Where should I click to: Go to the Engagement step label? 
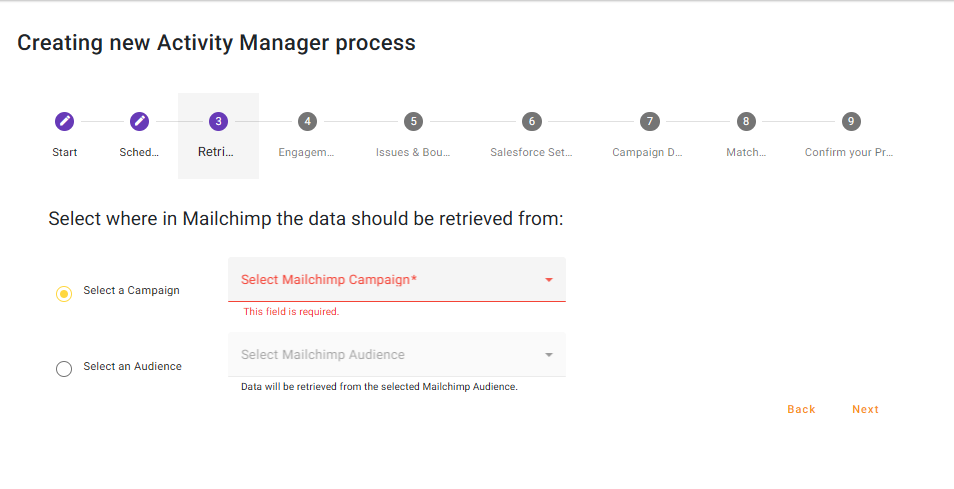[x=306, y=153]
